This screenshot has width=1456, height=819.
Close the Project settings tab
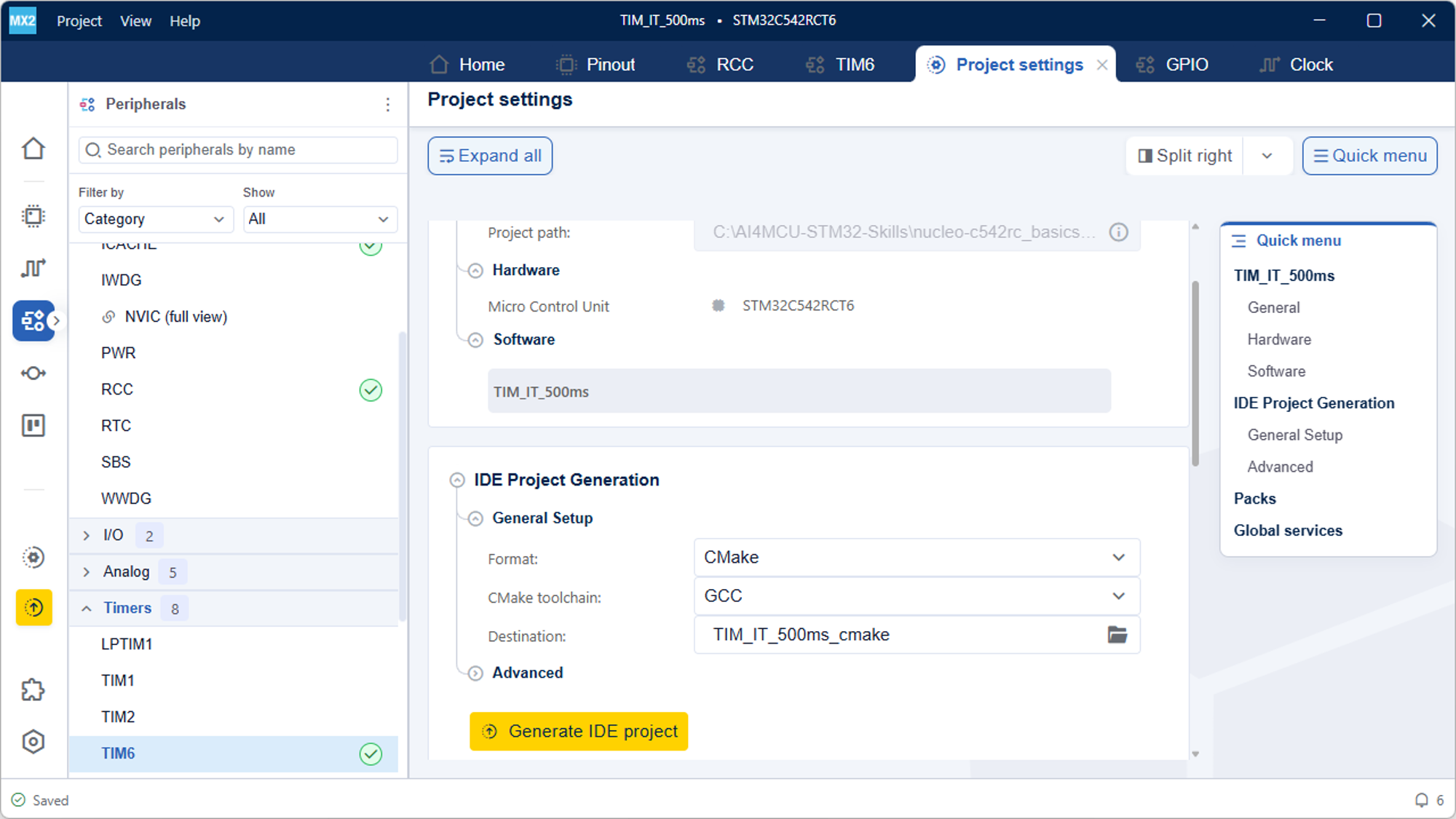coord(1102,65)
